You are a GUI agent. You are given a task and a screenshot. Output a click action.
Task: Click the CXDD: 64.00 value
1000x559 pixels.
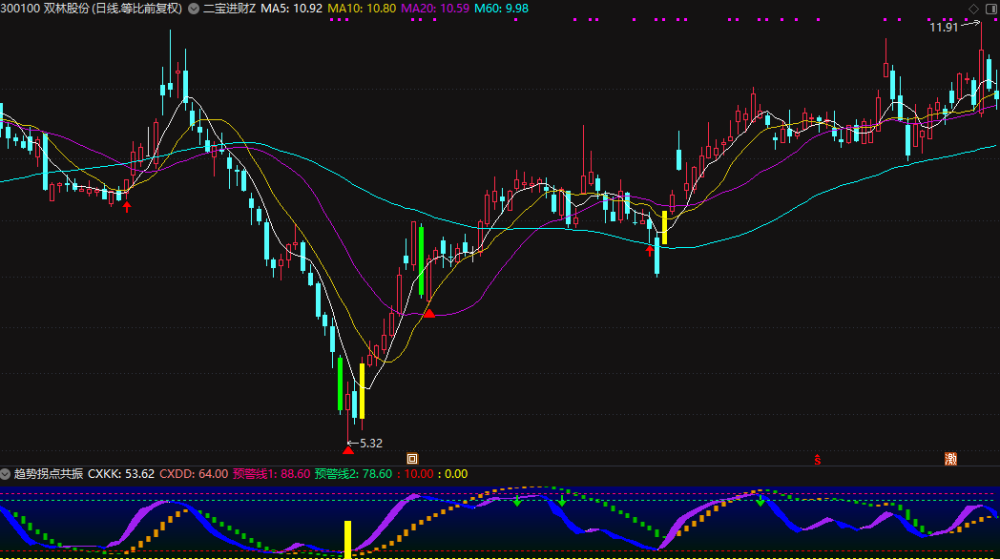[x=193, y=474]
